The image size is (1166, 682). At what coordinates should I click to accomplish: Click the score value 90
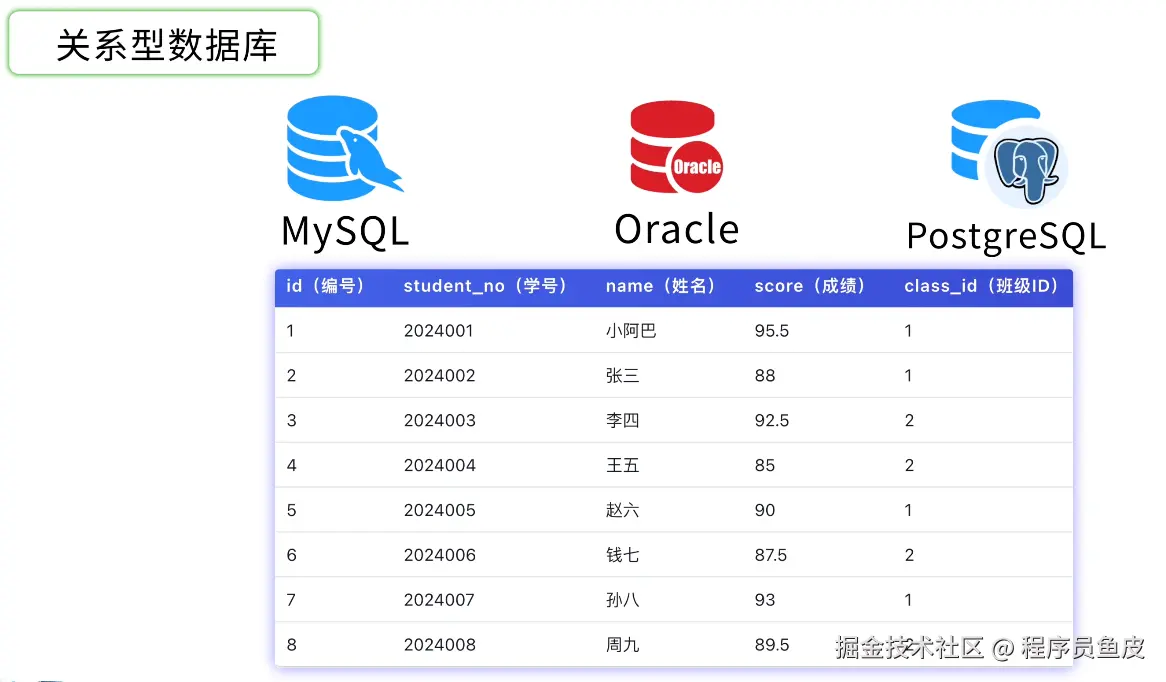tap(765, 510)
